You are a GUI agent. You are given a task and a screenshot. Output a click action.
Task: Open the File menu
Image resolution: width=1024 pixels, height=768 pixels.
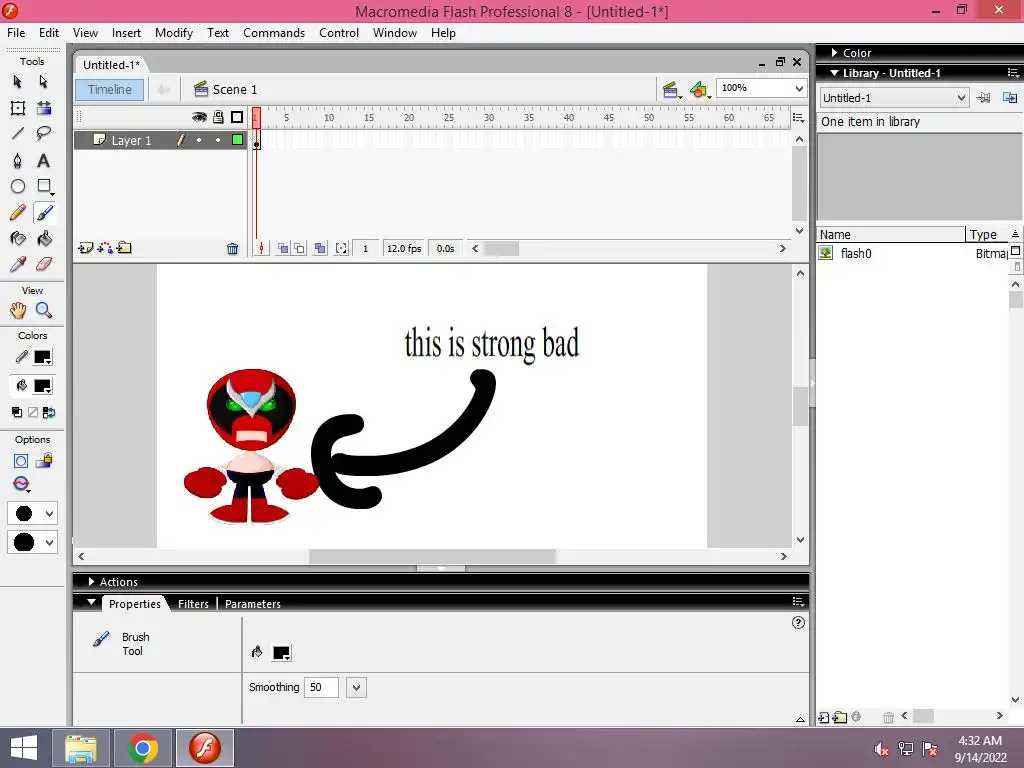coord(16,33)
